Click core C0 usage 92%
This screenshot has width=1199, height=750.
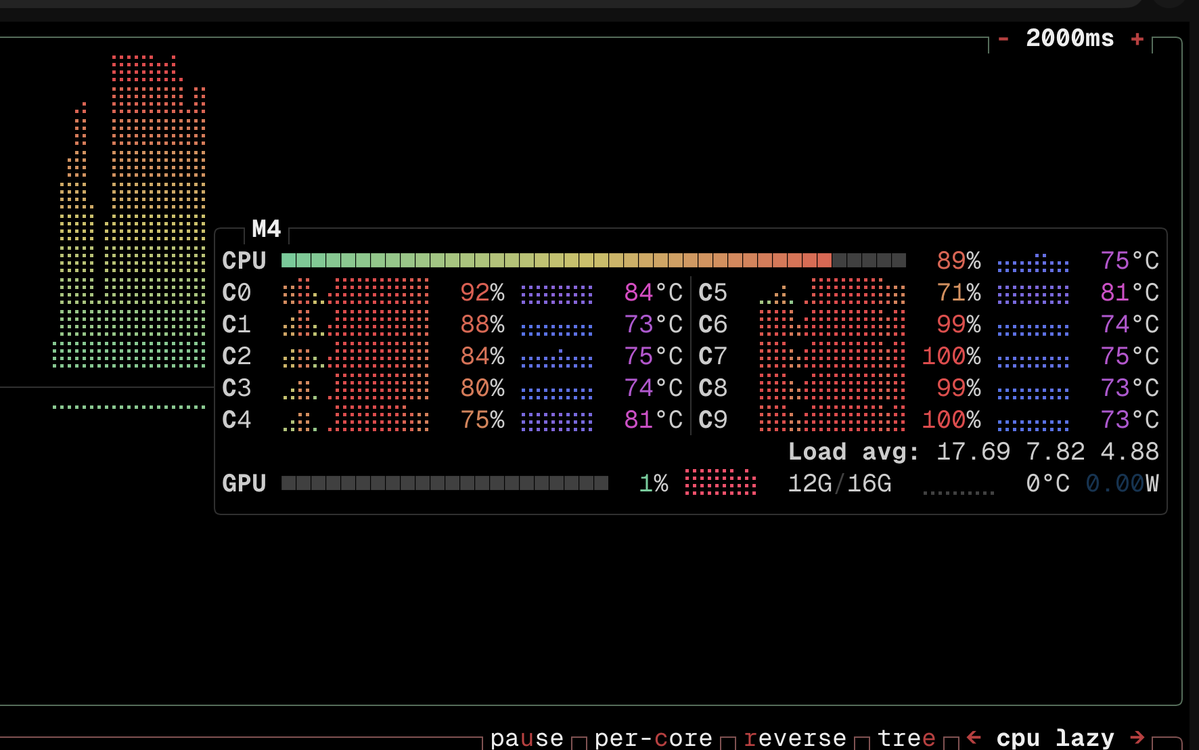pyautogui.click(x=482, y=293)
